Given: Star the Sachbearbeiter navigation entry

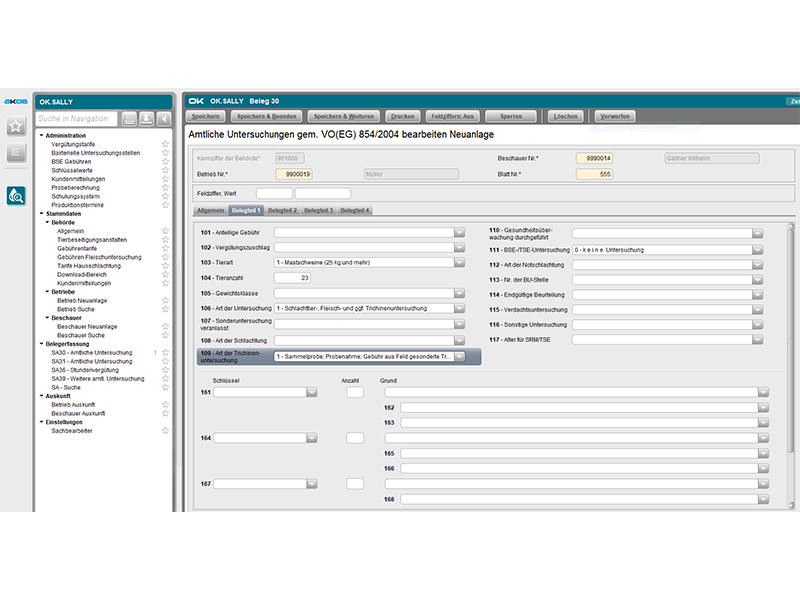Looking at the screenshot, I should (x=165, y=430).
